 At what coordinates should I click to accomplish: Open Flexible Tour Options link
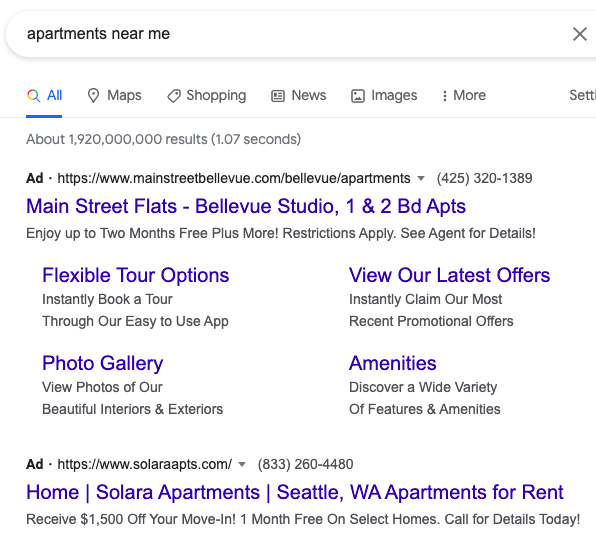(x=136, y=275)
